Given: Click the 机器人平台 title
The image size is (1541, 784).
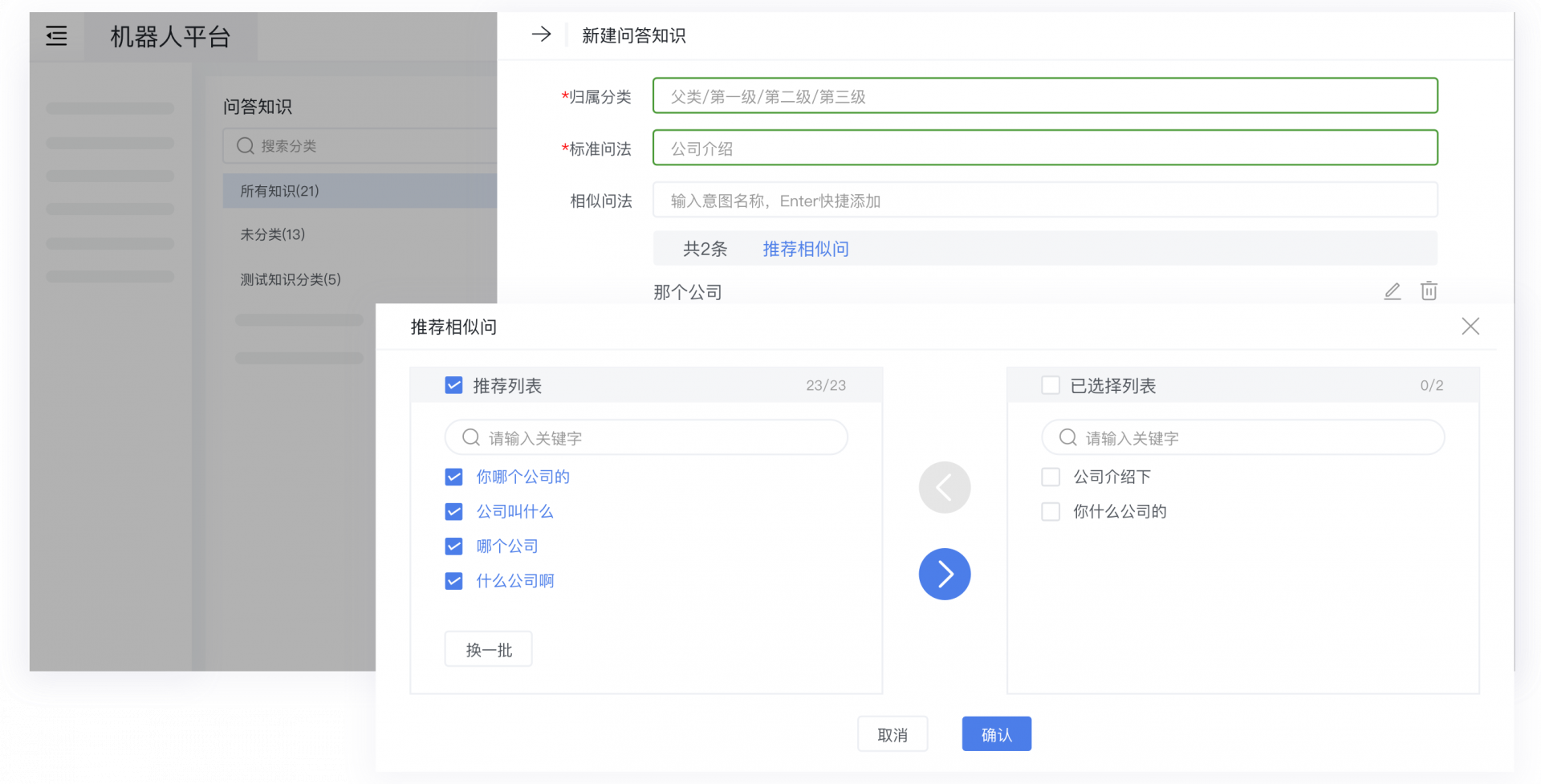Looking at the screenshot, I should tap(170, 36).
